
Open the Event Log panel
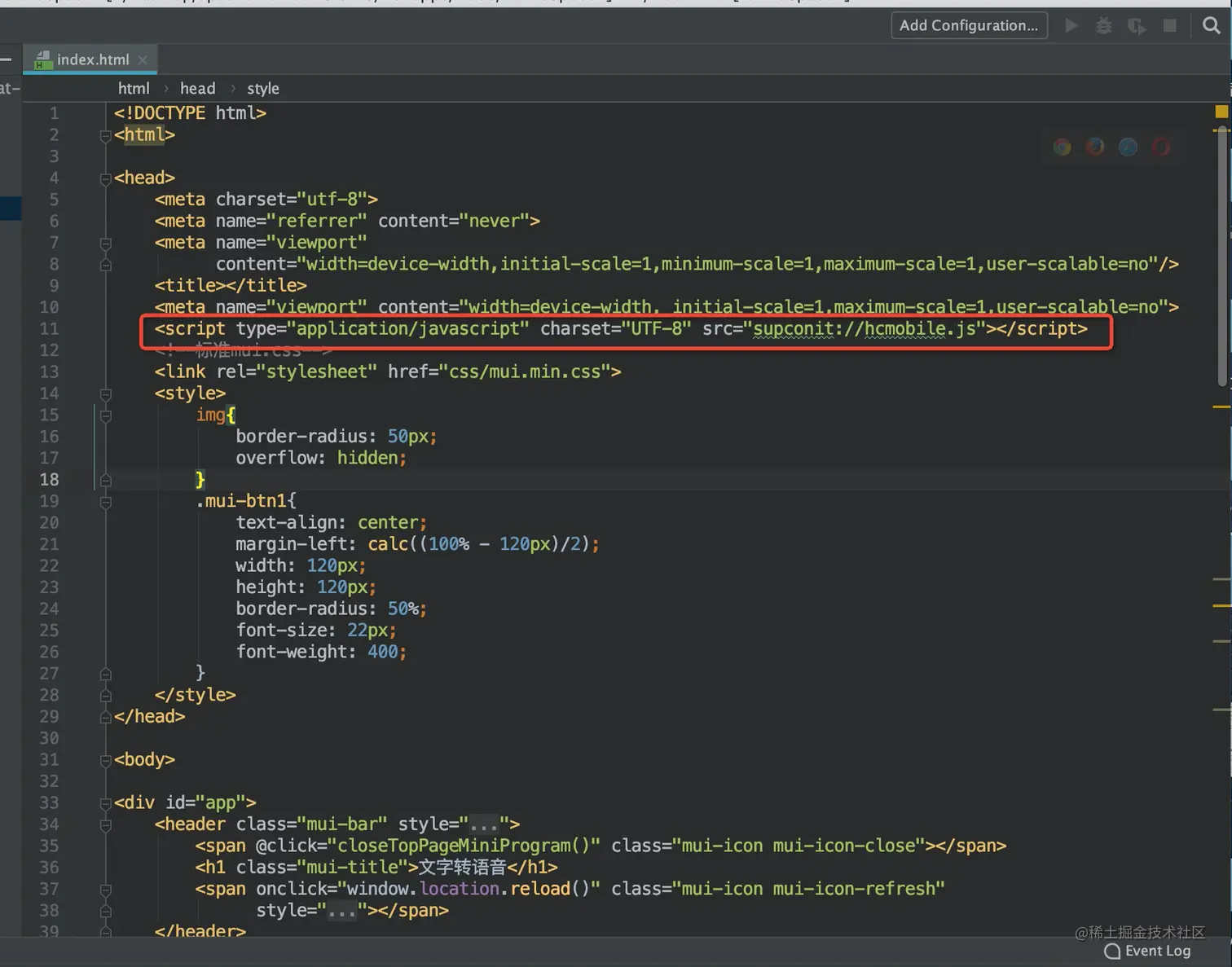coord(1147,951)
